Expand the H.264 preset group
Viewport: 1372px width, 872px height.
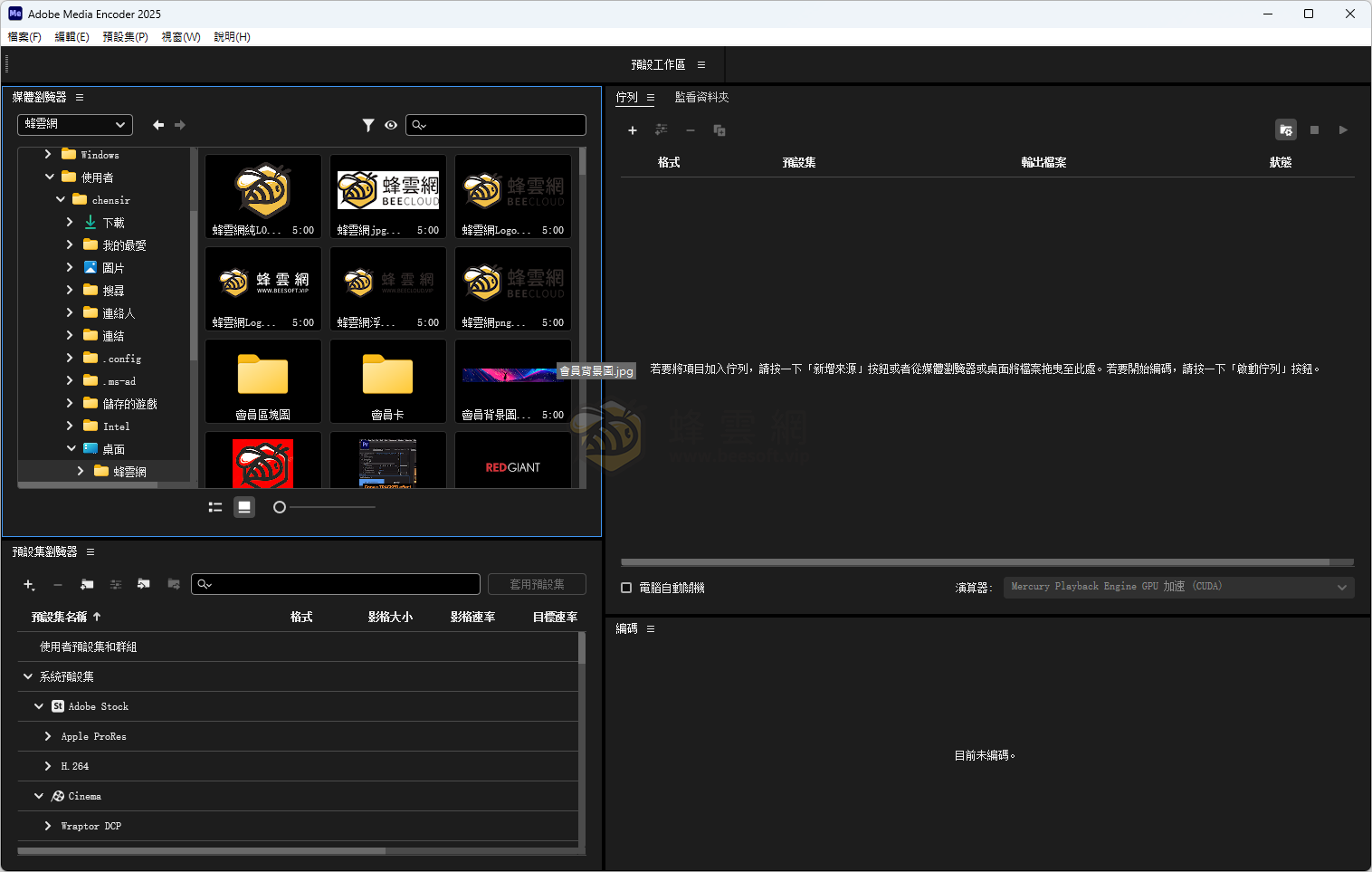click(48, 766)
